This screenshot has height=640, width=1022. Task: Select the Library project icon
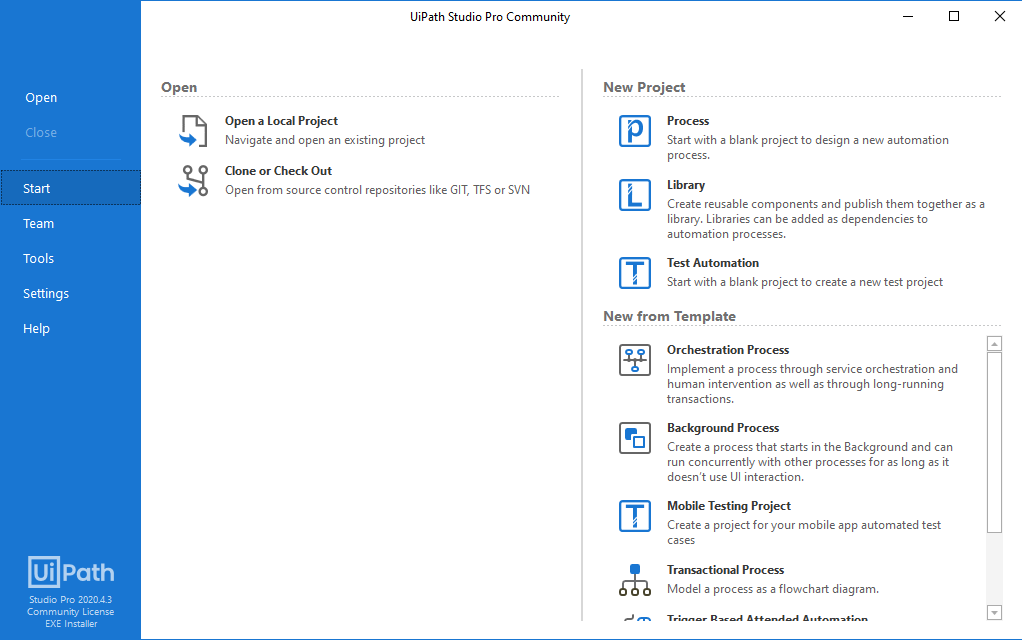pyautogui.click(x=635, y=195)
